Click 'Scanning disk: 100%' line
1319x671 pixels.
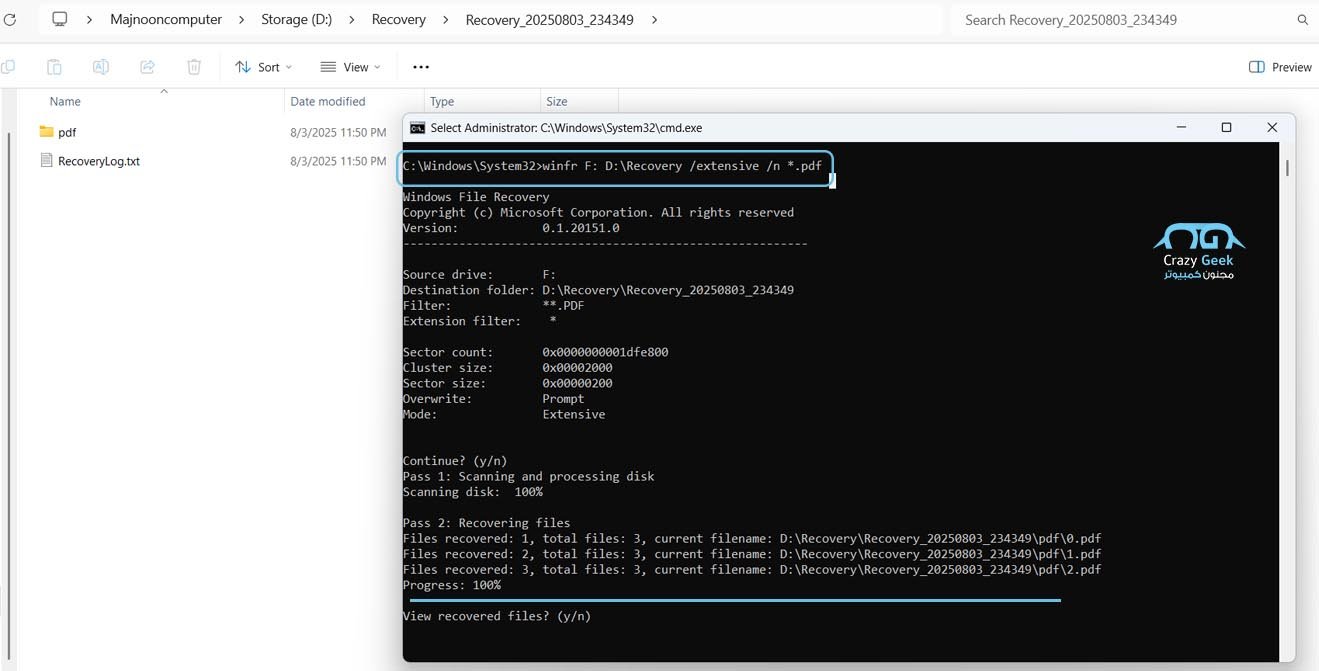473,492
